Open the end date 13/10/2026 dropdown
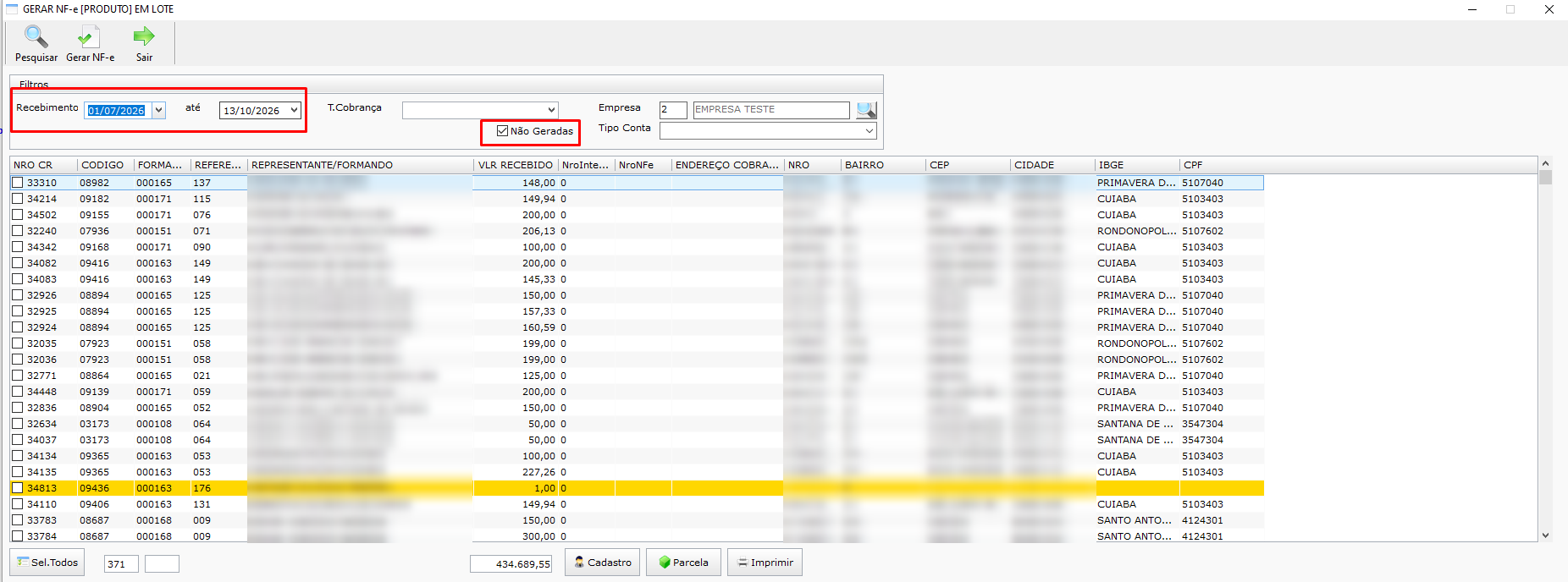 click(294, 110)
